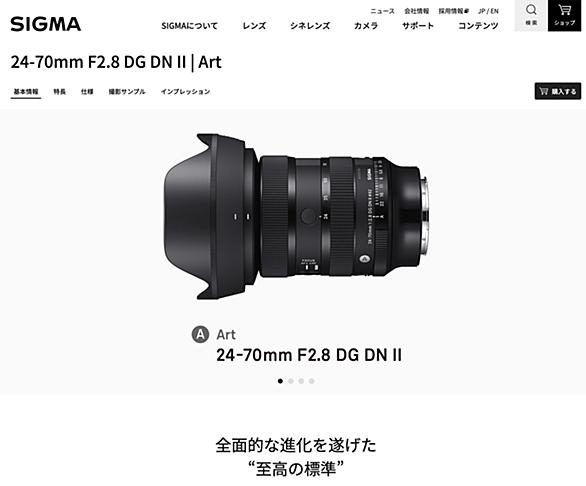Click the Art line 'A' badge
The height and width of the screenshot is (486, 586).
[x=200, y=334]
